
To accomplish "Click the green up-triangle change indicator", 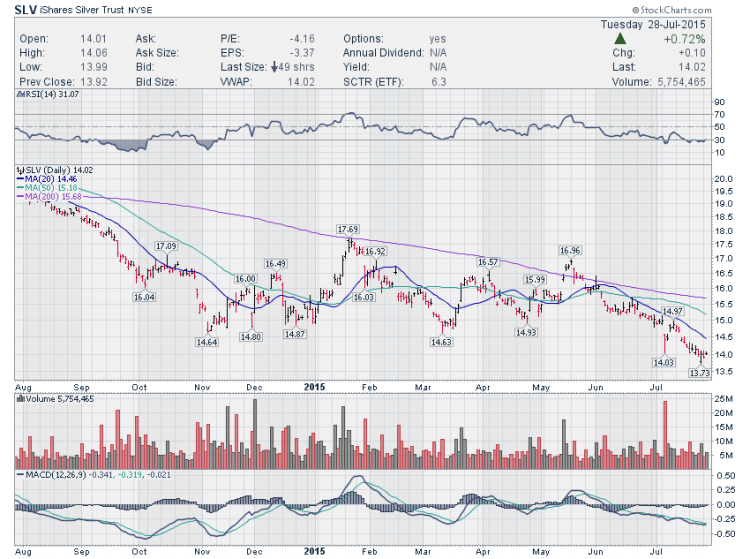I will coord(620,38).
